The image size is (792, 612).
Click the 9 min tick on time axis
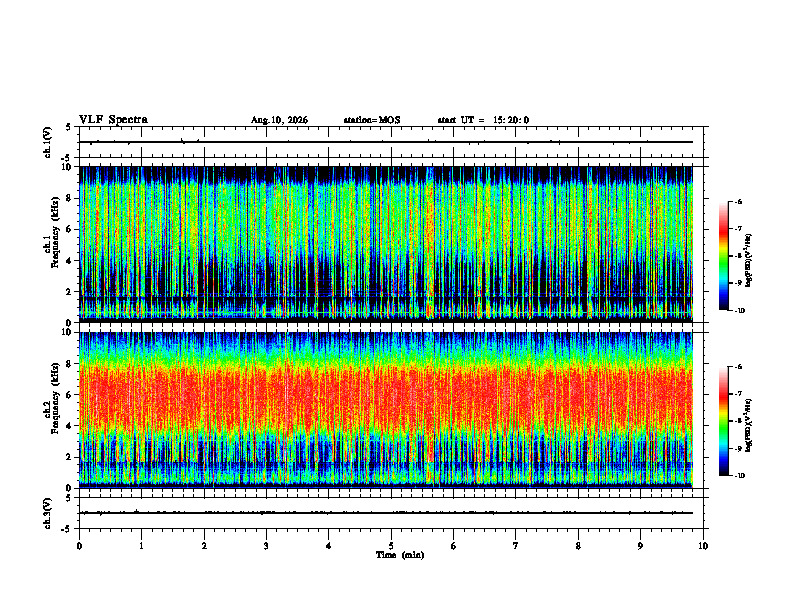[x=640, y=546]
